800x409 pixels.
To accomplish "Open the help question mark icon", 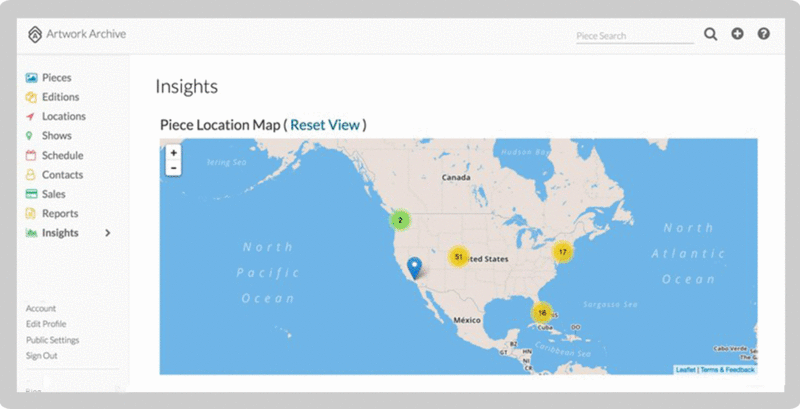I will point(764,34).
